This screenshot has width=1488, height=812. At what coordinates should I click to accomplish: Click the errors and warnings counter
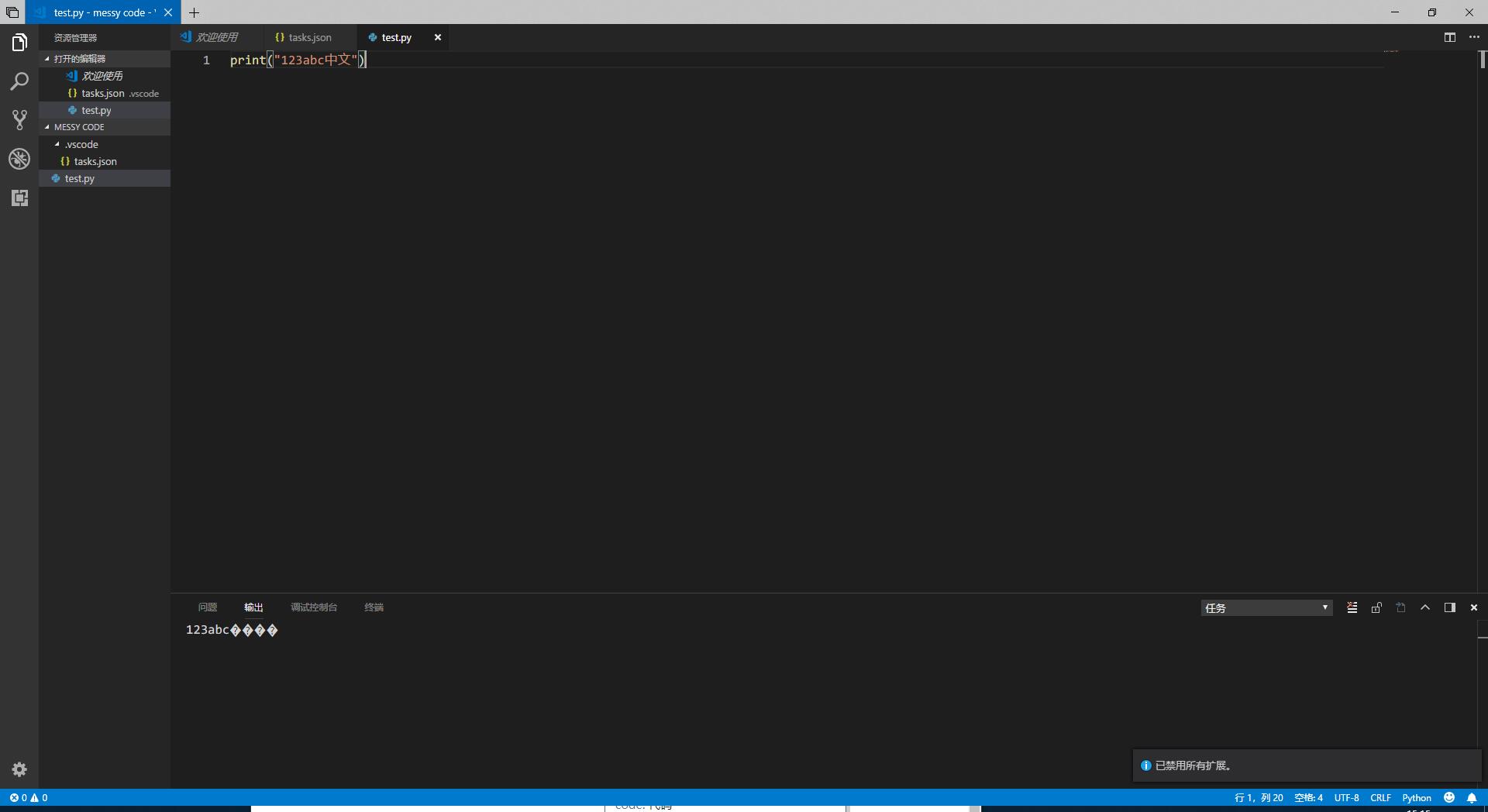pyautogui.click(x=29, y=797)
